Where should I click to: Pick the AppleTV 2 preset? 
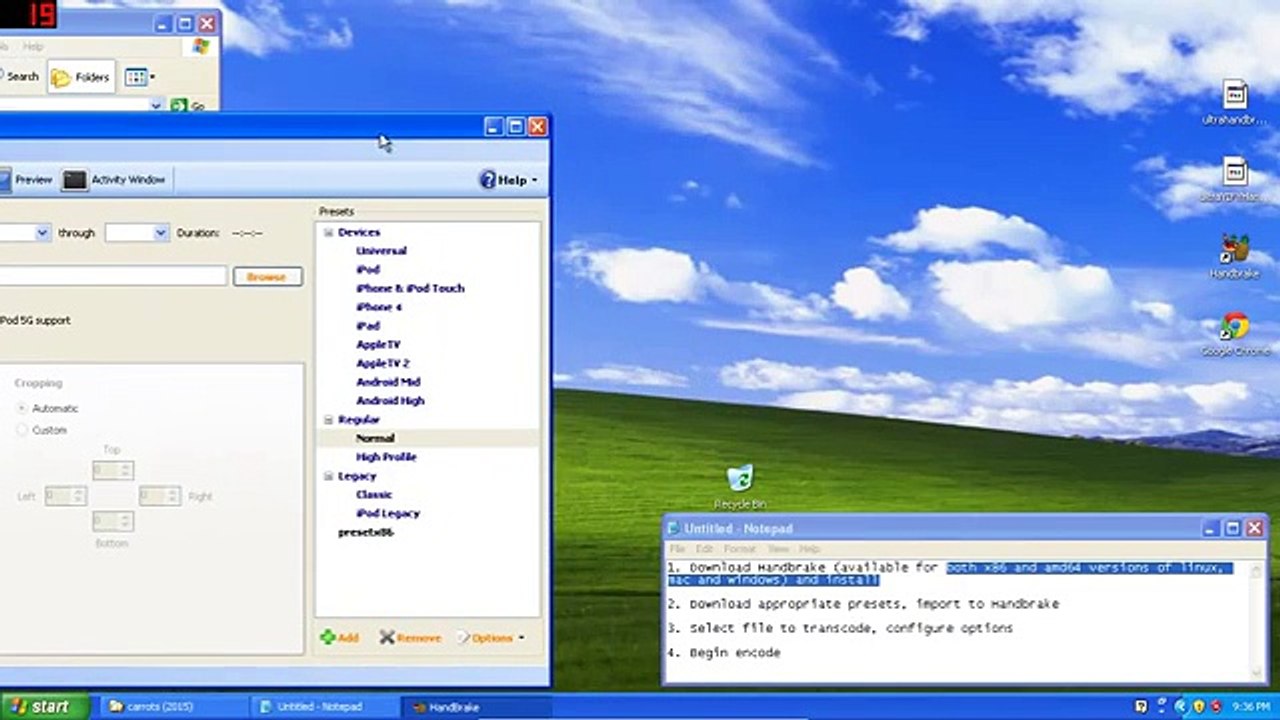click(x=383, y=363)
